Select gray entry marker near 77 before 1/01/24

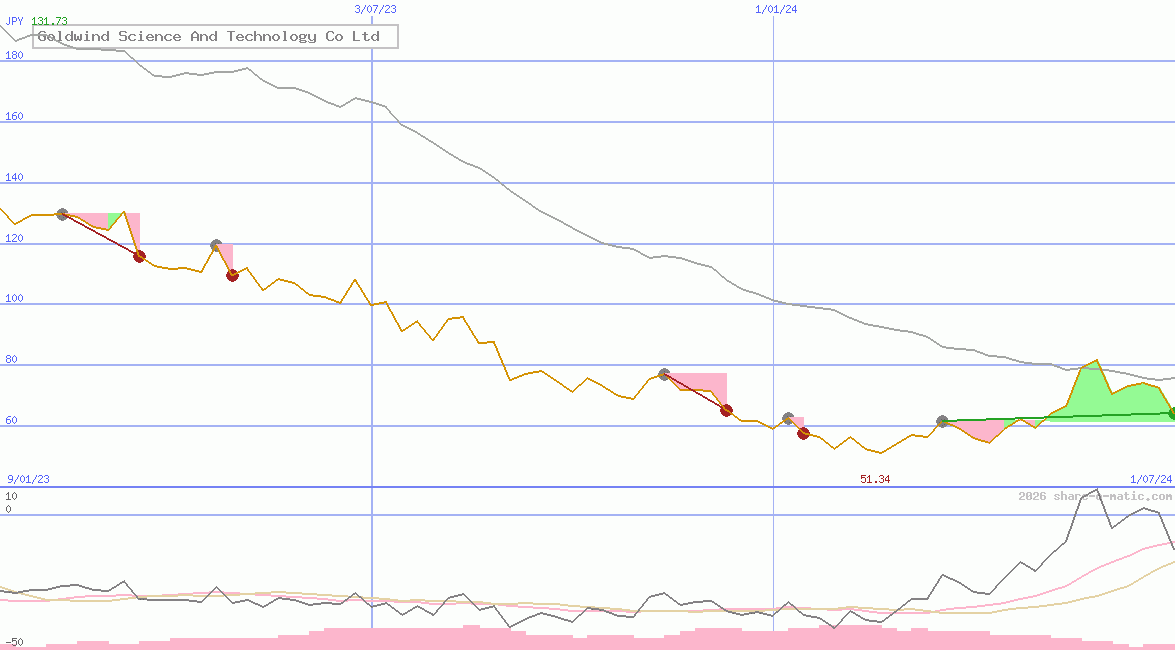[664, 374]
